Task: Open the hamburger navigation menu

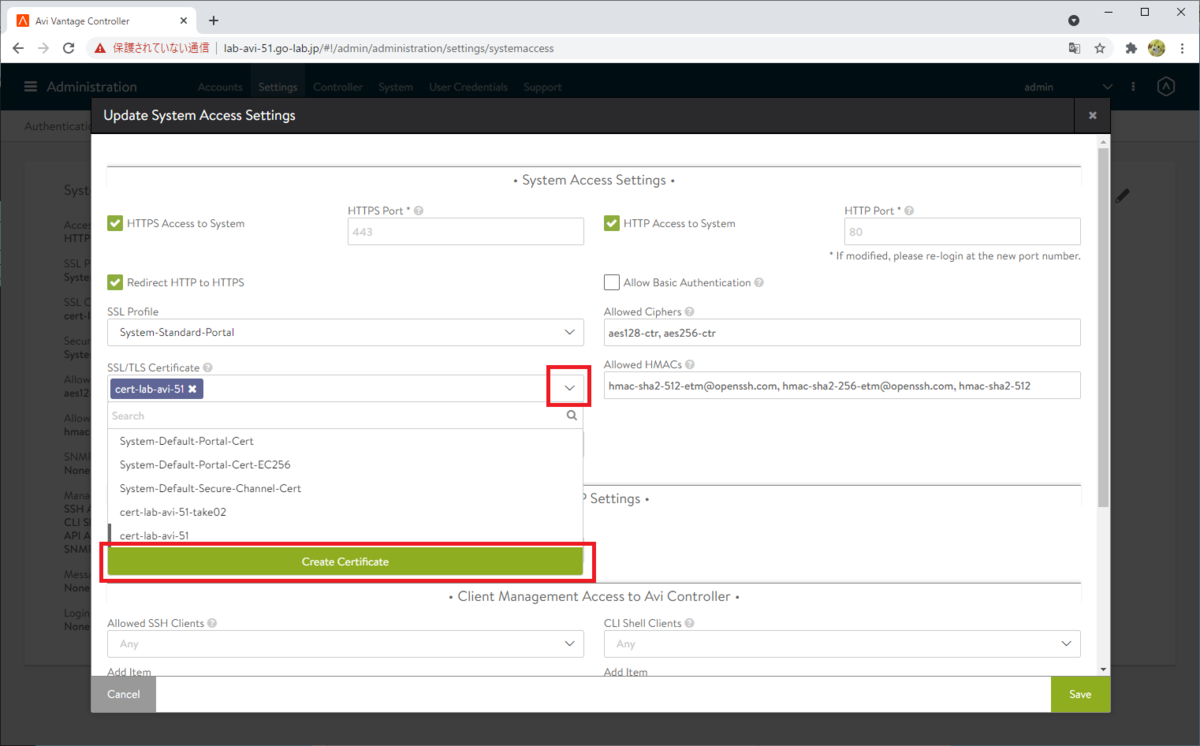Action: pos(31,87)
